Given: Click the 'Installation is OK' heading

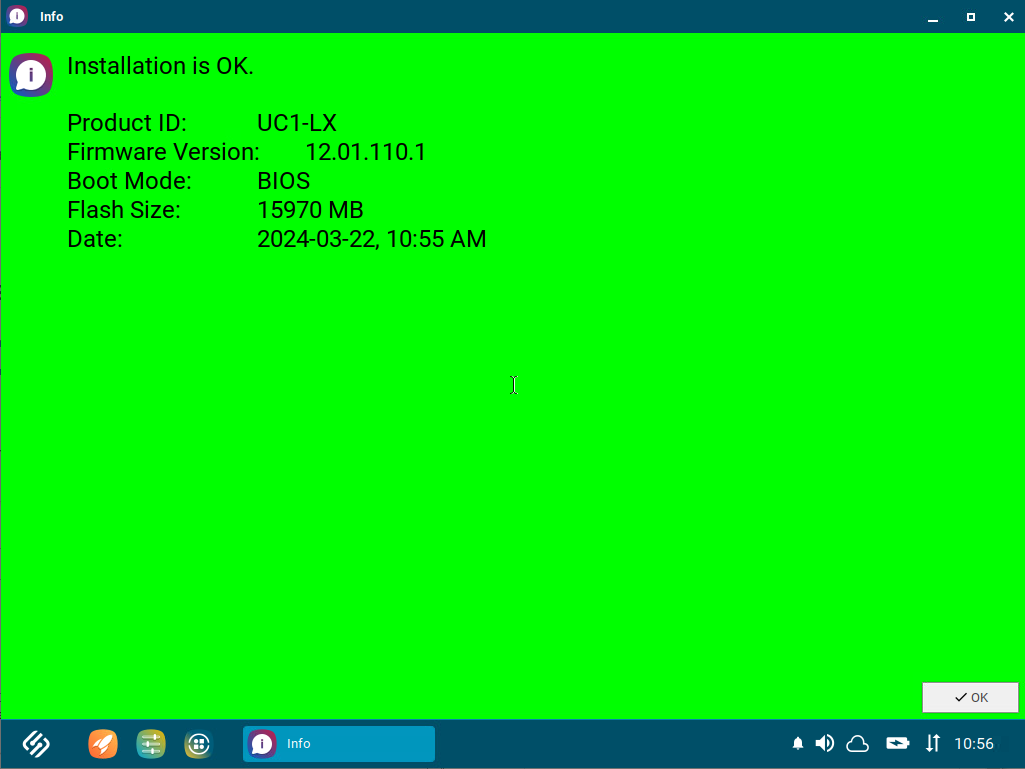Looking at the screenshot, I should click(x=160, y=66).
